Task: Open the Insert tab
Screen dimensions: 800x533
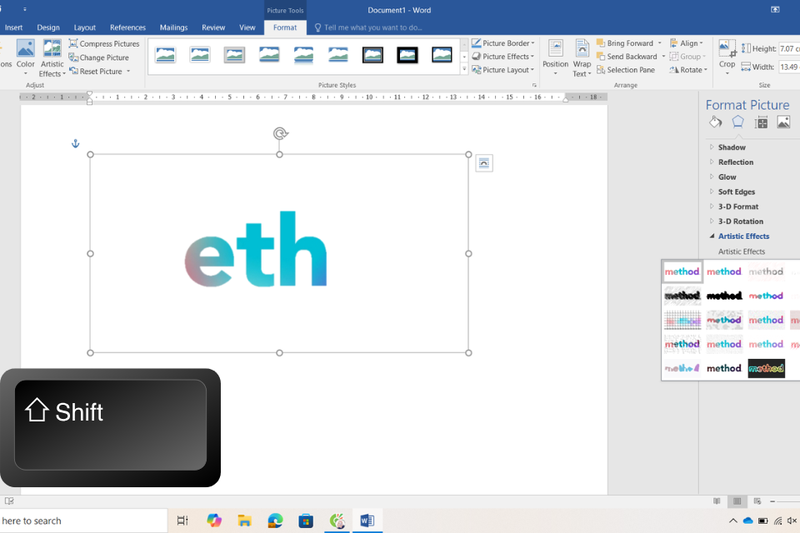Action: pos(14,28)
